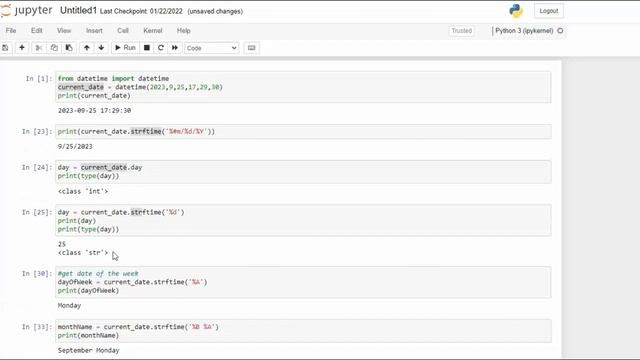Click output <class 'str'>

pyautogui.click(x=83, y=253)
